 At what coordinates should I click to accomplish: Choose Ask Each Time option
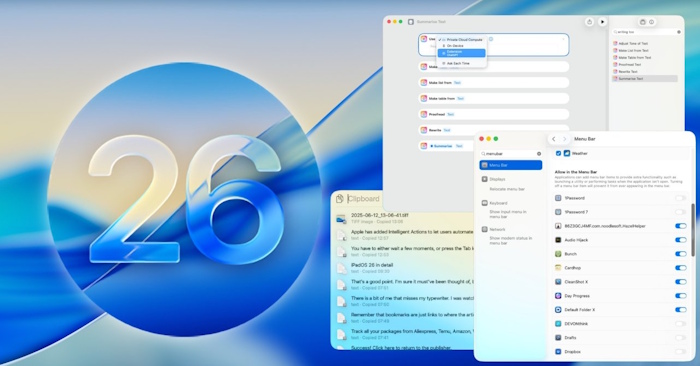tap(462, 63)
